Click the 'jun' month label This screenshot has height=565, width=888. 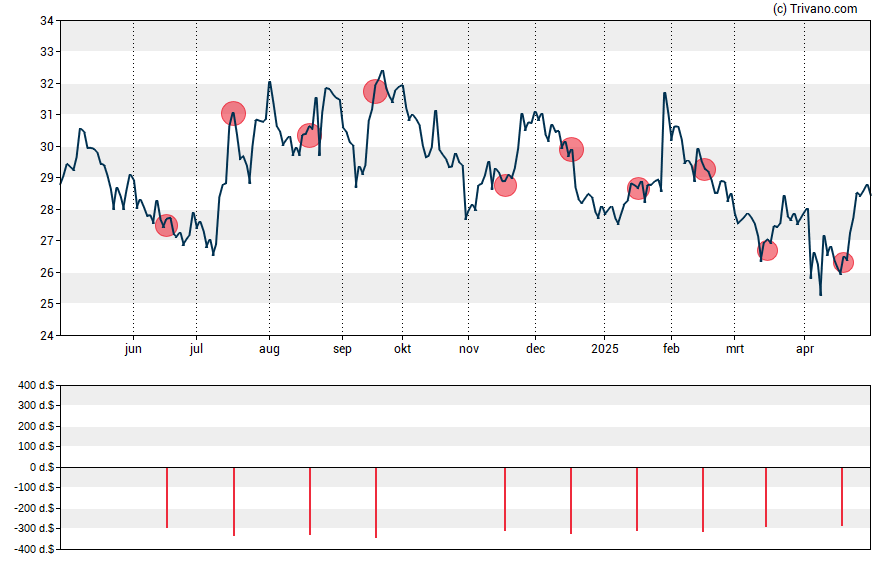click(133, 349)
